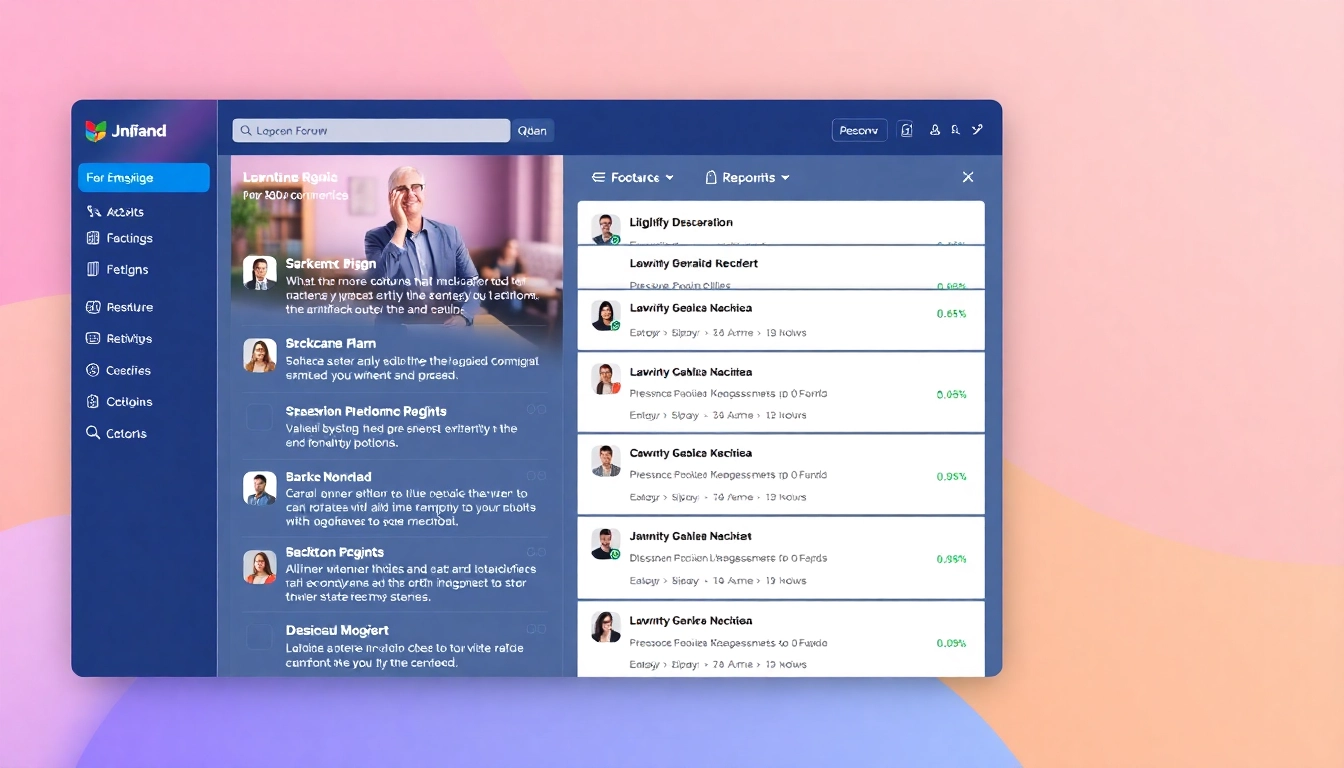Select the For Emsrige sidebar item
The width and height of the screenshot is (1344, 768).
(144, 178)
